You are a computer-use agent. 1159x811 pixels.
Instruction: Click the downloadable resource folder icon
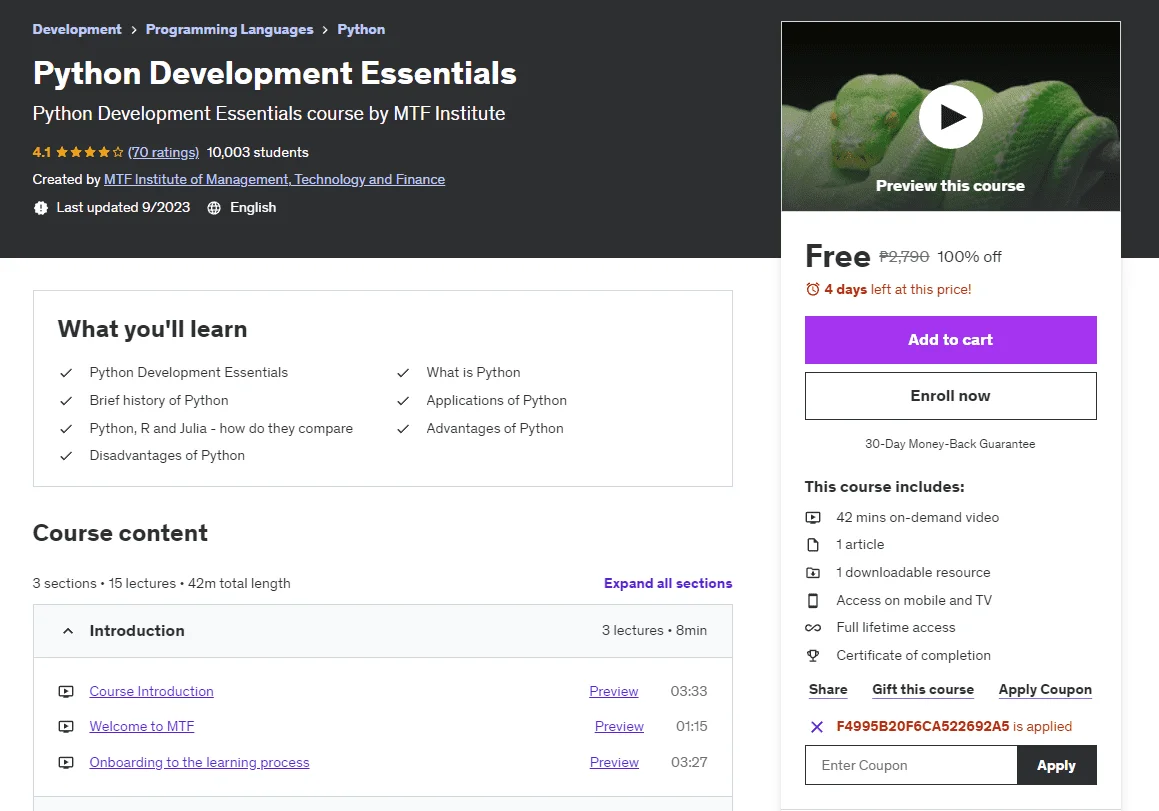tap(813, 573)
